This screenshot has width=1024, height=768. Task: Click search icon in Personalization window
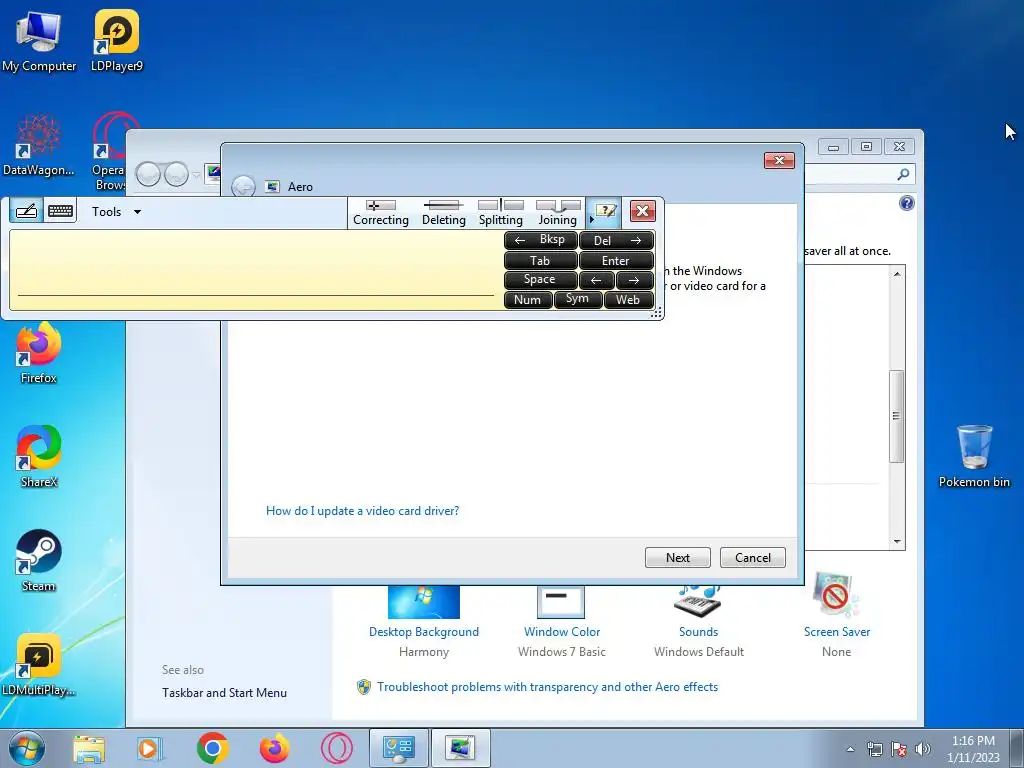tap(903, 174)
